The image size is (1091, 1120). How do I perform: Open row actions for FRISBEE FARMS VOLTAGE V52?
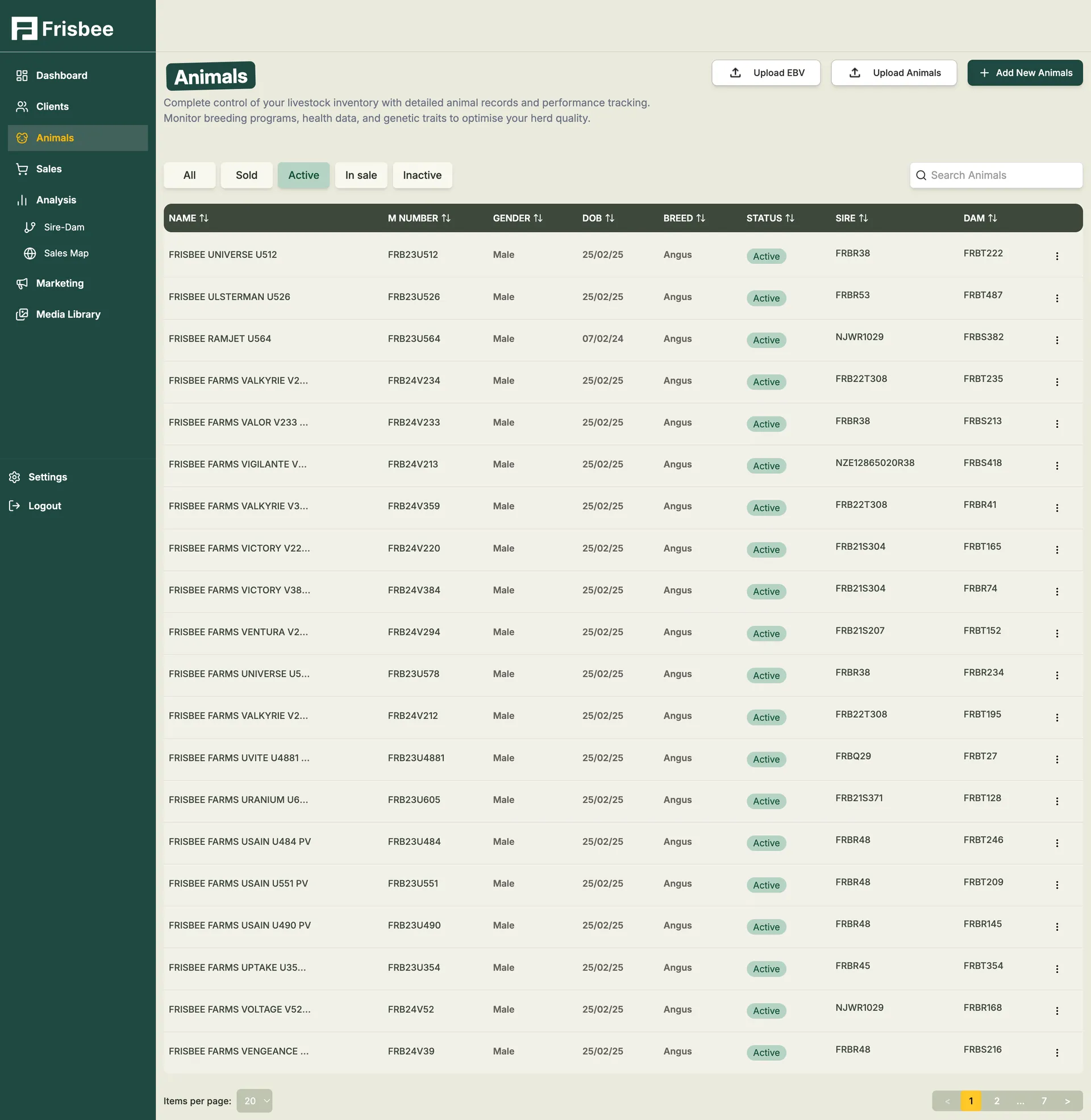click(1057, 1010)
